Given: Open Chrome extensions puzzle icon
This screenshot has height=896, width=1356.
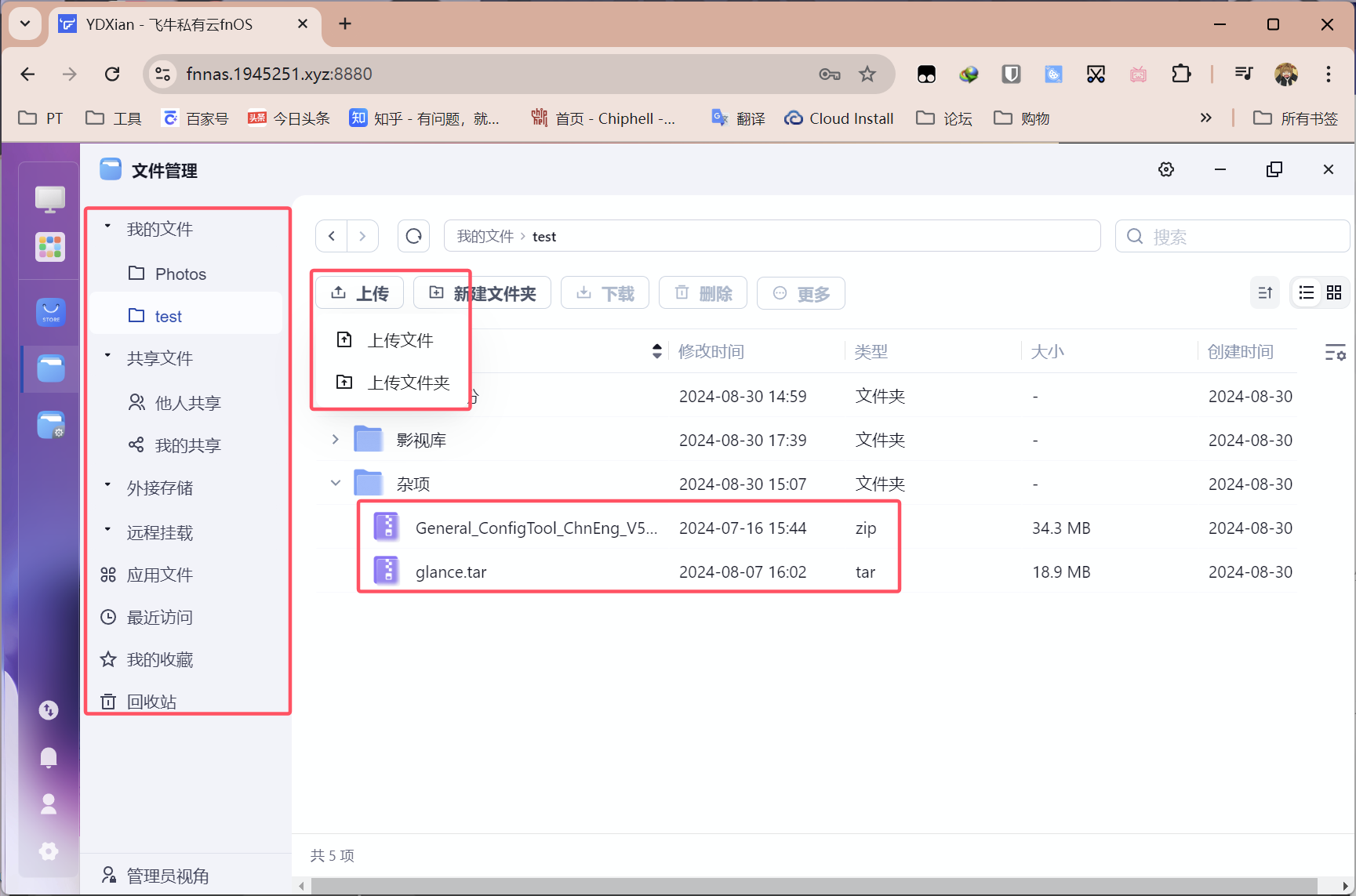Looking at the screenshot, I should pos(1181,74).
